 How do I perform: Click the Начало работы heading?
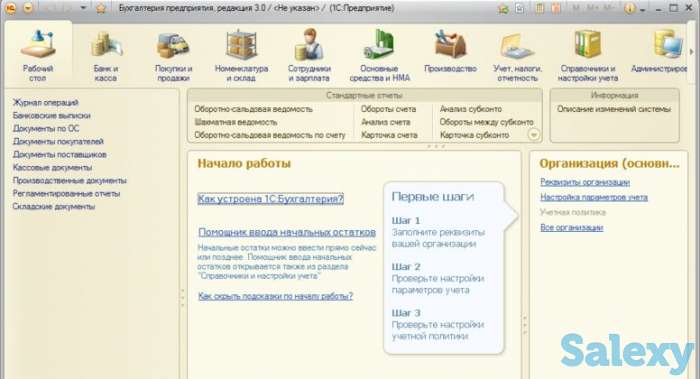tap(244, 163)
